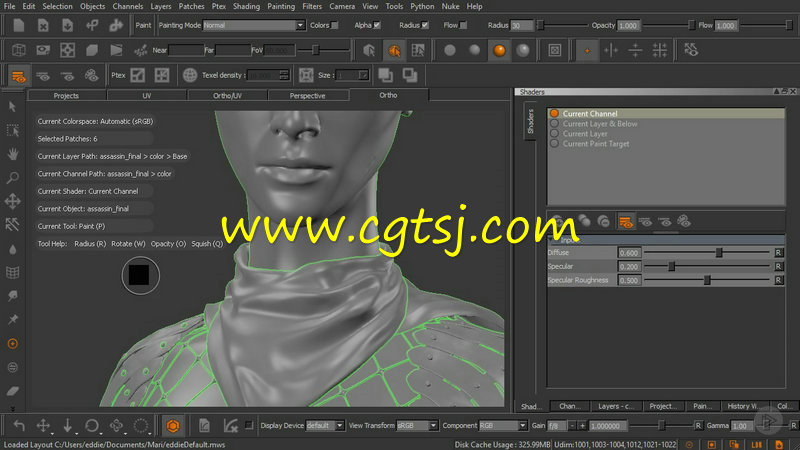Click the wireframe cube view icon
800x450 pixels.
pyautogui.click(x=18, y=50)
